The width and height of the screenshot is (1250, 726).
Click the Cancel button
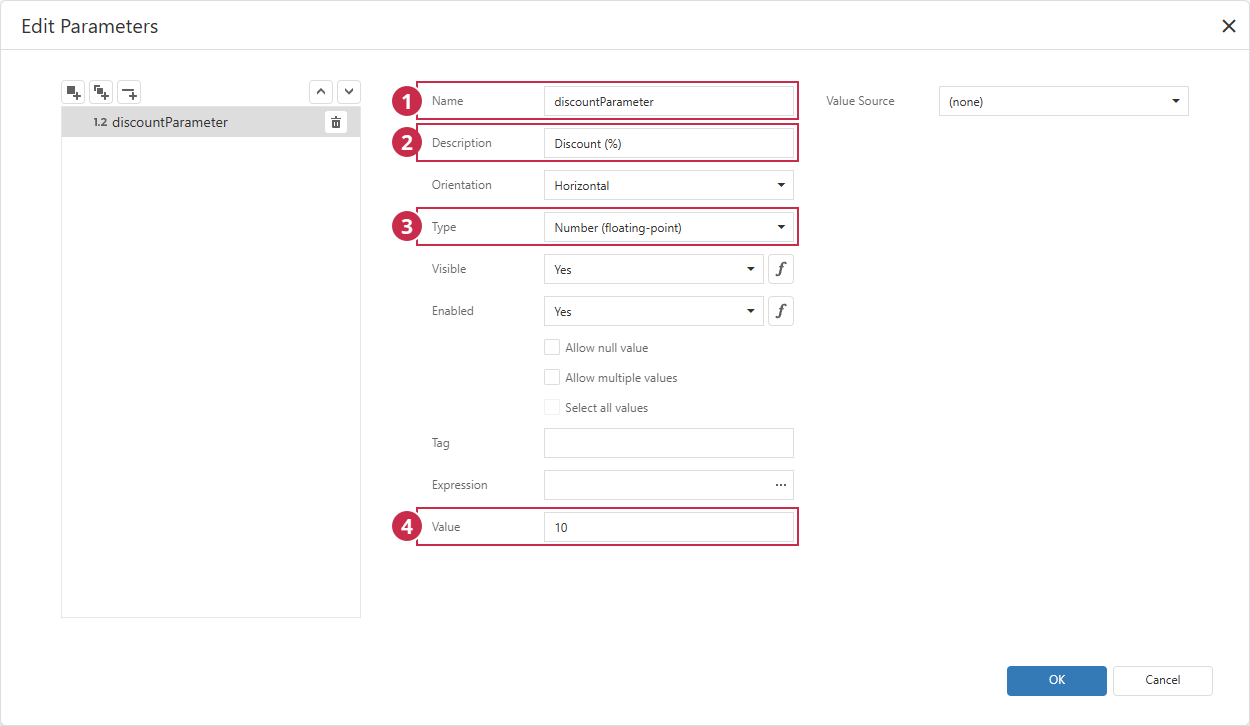click(x=1163, y=680)
